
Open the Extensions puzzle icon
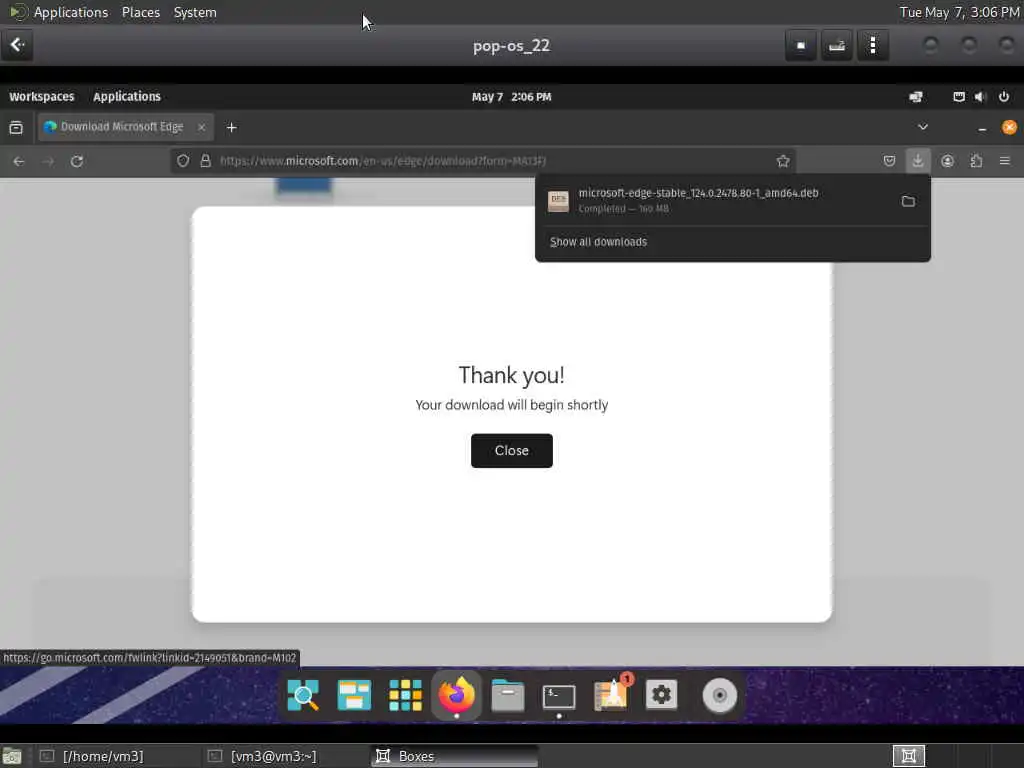click(x=976, y=161)
